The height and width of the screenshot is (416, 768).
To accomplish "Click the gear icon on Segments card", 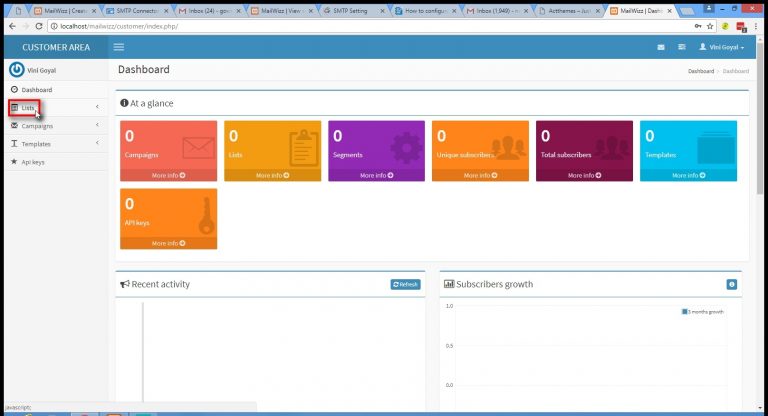I will pos(407,147).
